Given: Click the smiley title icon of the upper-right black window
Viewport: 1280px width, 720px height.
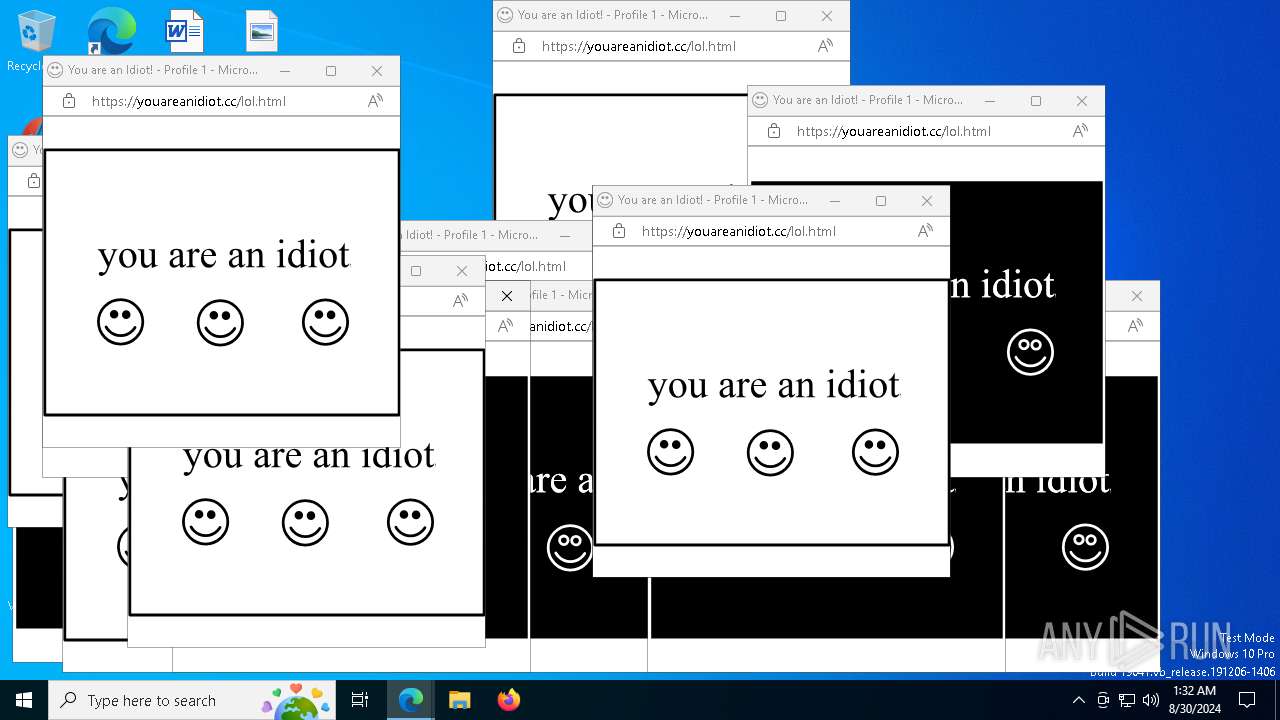Looking at the screenshot, I should 760,100.
